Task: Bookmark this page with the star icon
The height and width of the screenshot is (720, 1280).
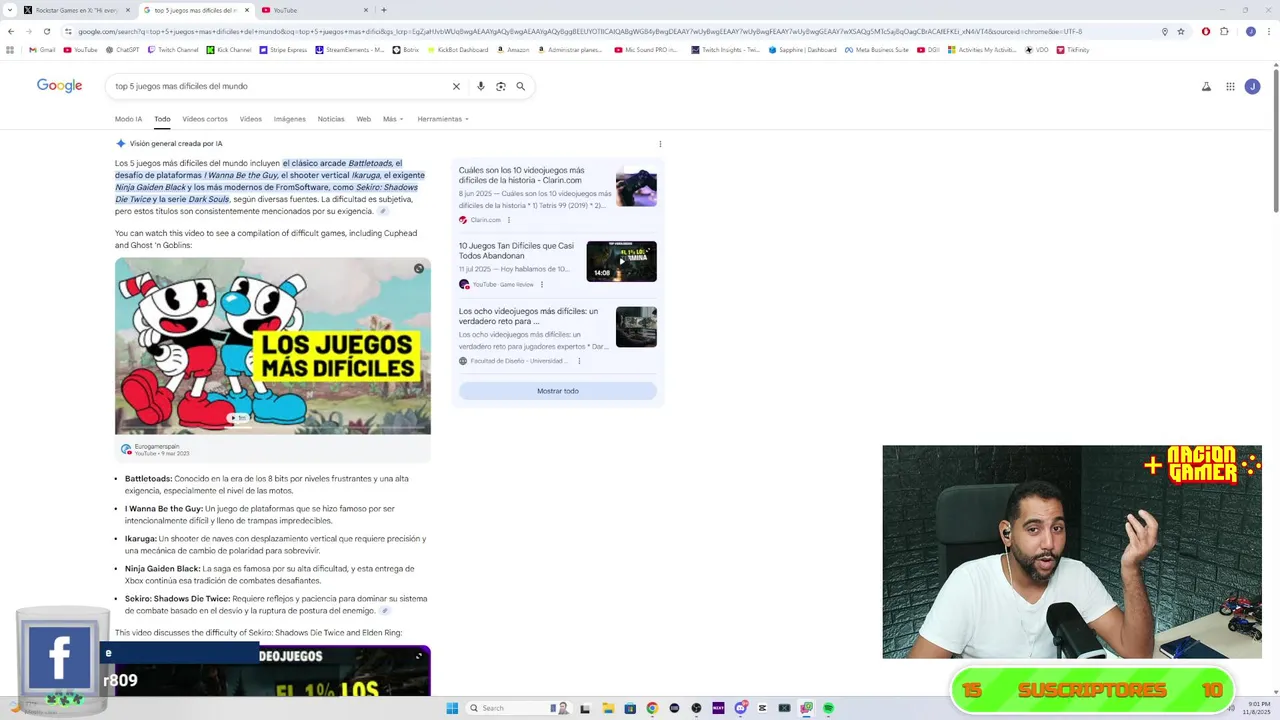Action: tap(1181, 31)
